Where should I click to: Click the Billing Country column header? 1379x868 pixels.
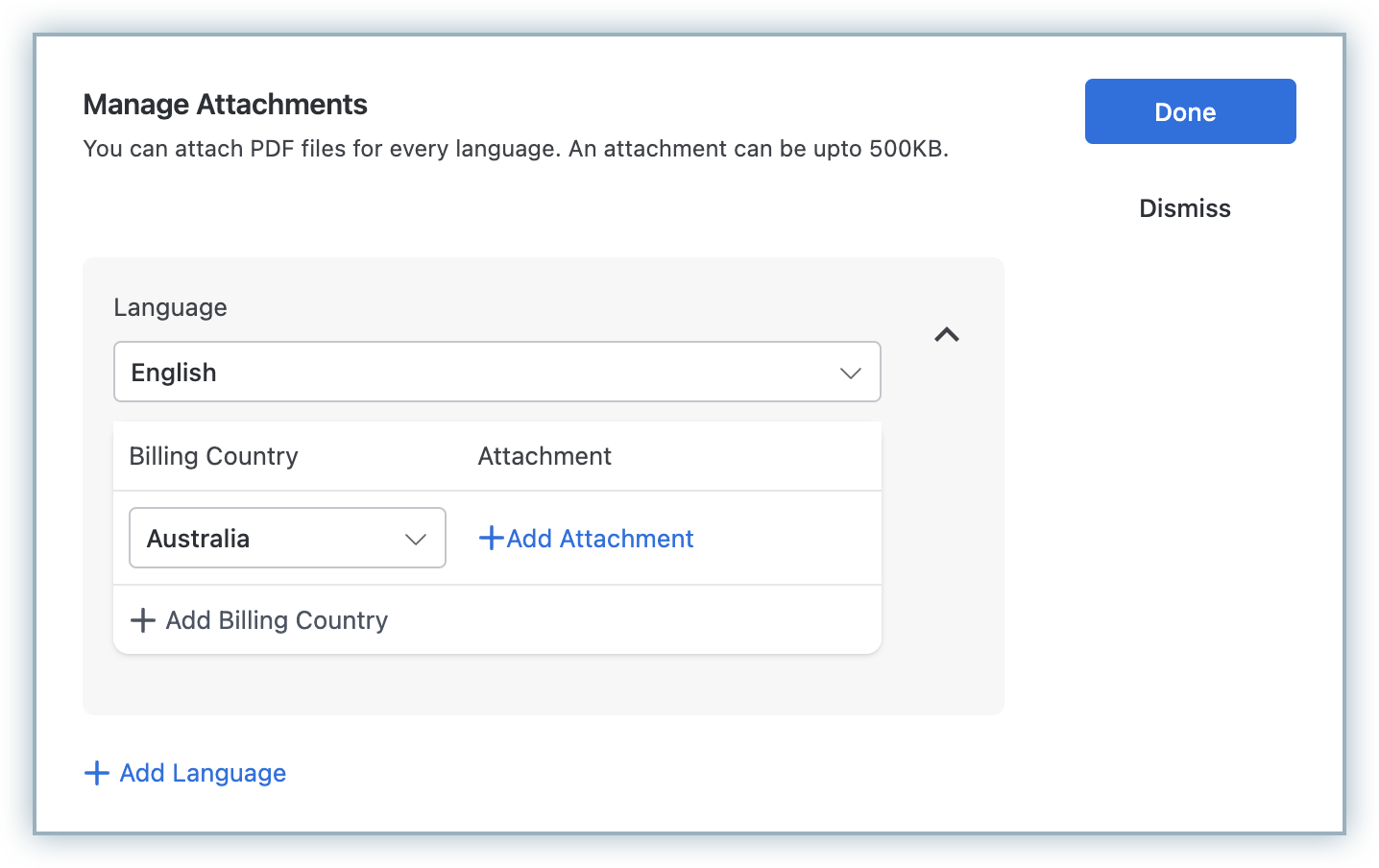(x=213, y=456)
